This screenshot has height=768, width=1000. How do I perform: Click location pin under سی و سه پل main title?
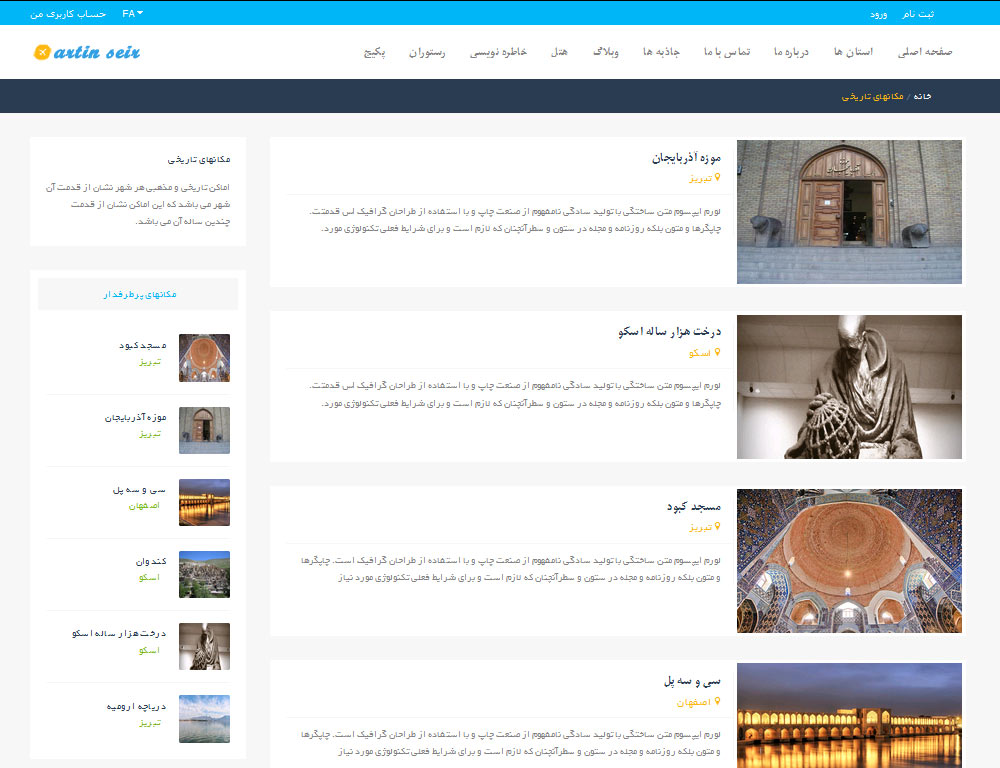717,701
